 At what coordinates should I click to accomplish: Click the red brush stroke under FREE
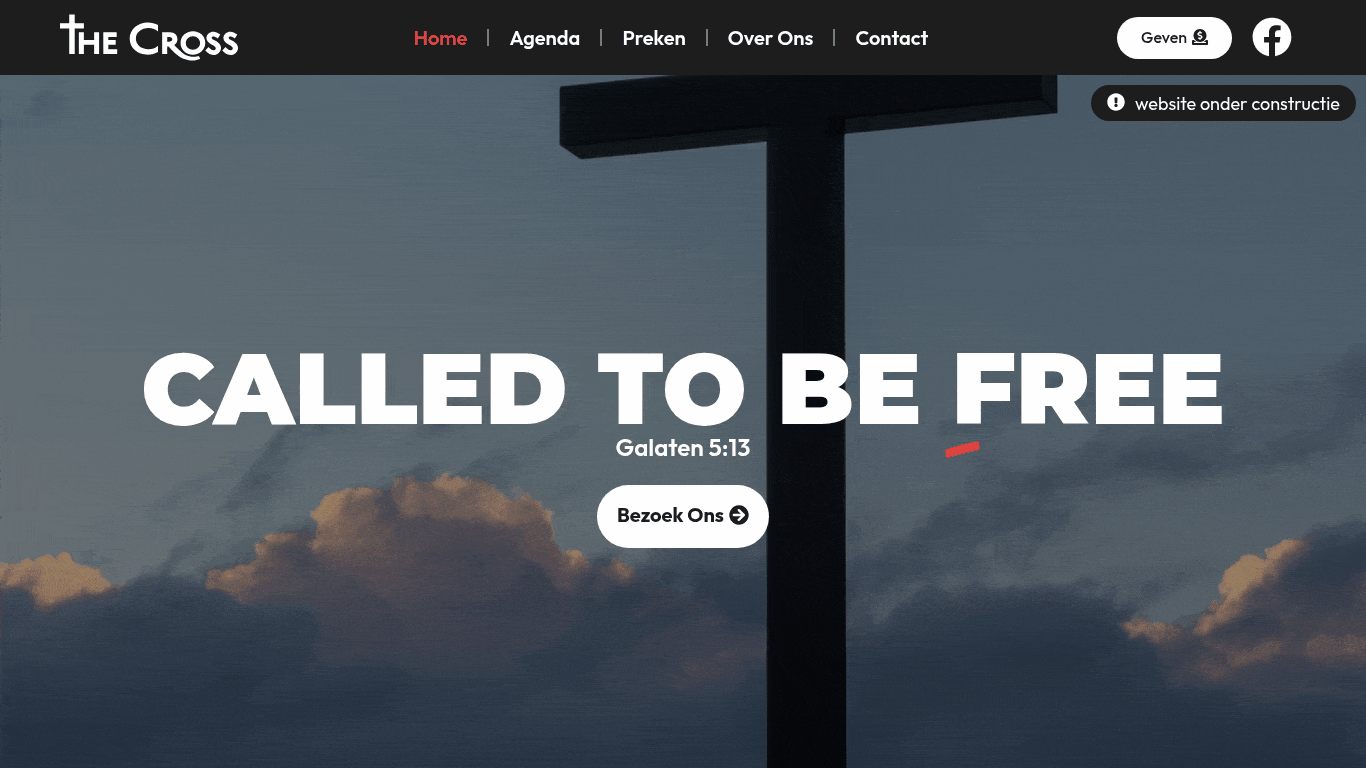[962, 450]
